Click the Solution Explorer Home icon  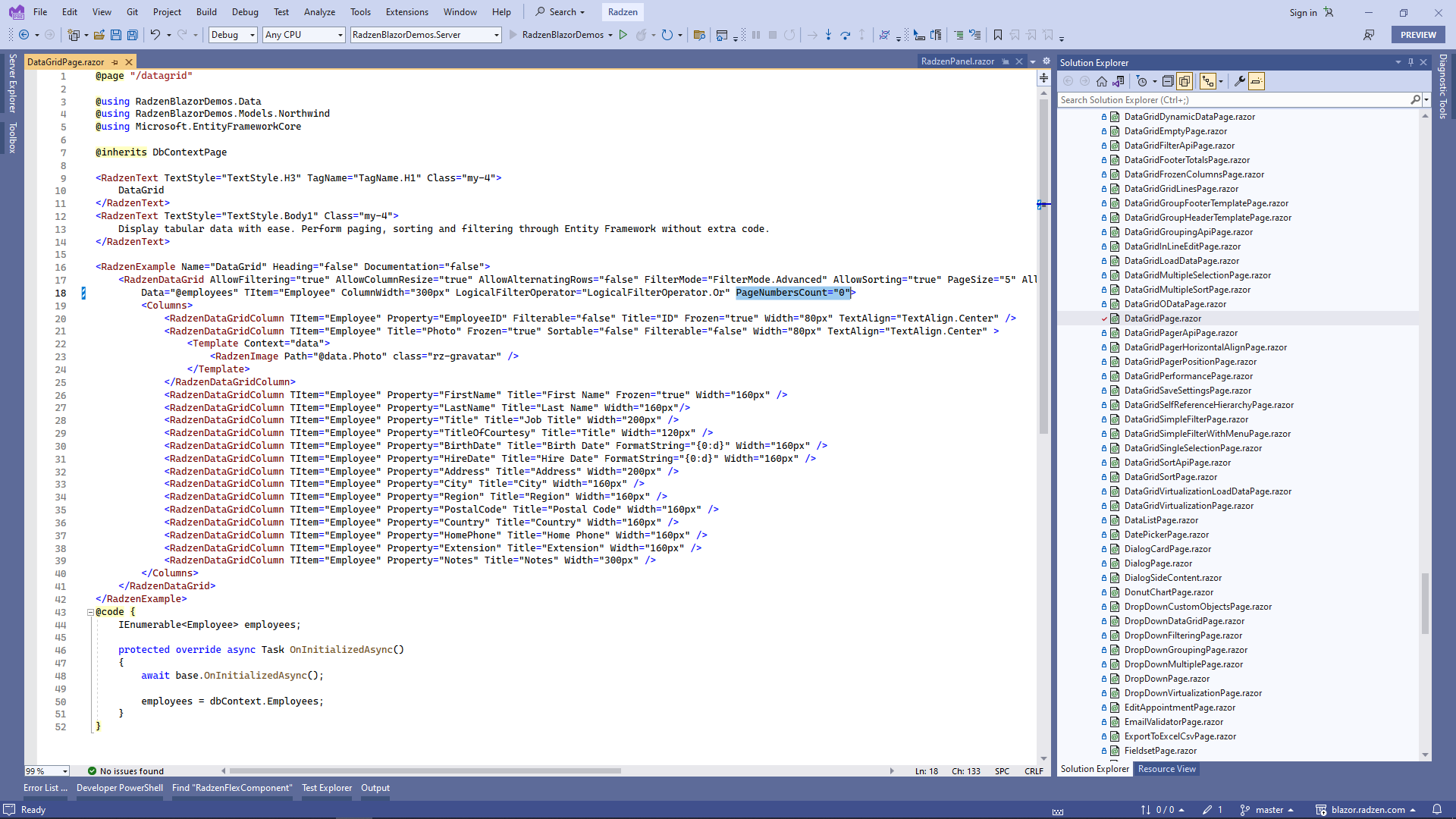click(x=1102, y=81)
